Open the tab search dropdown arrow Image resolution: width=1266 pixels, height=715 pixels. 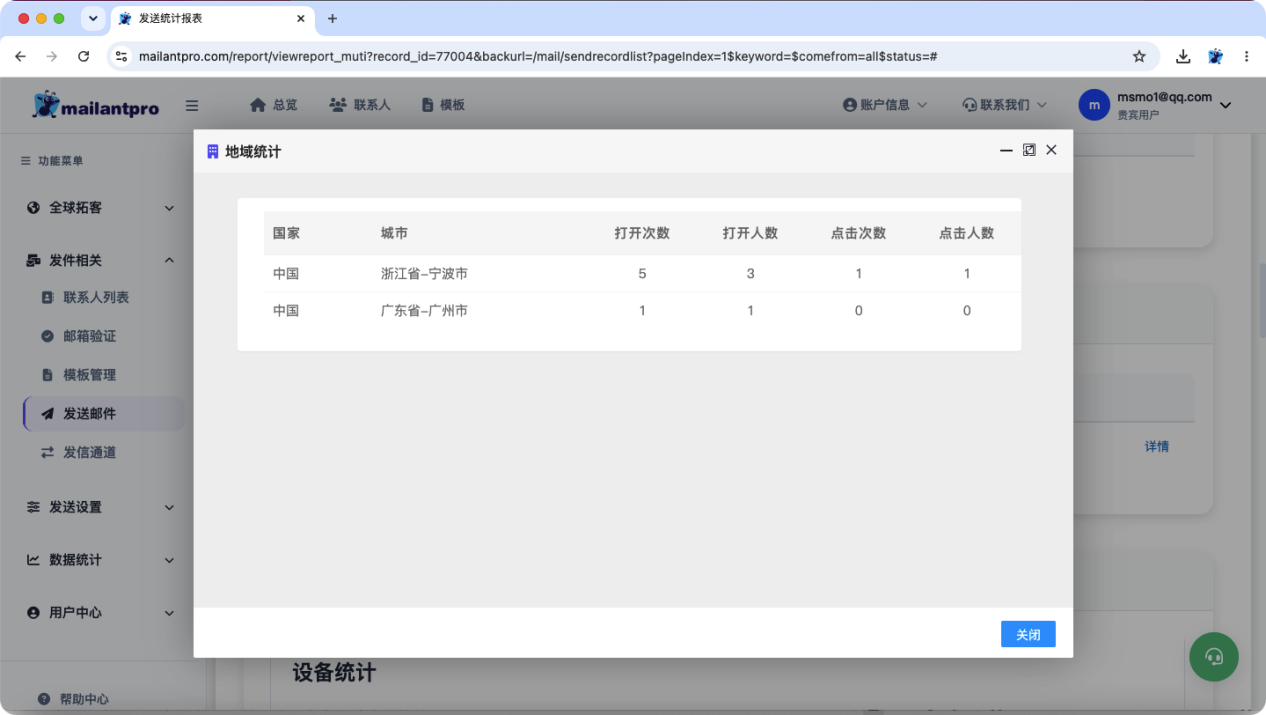tap(93, 19)
